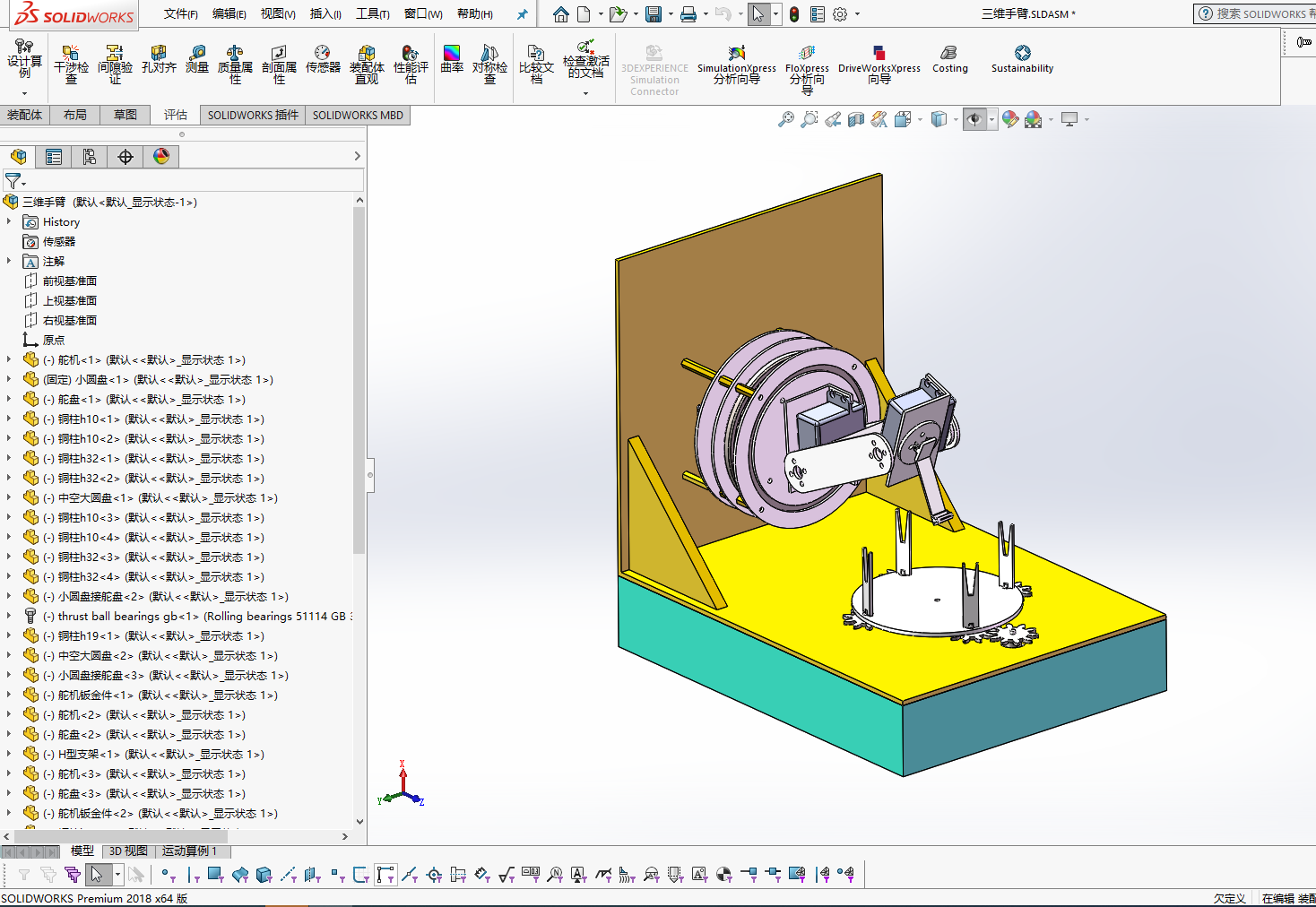This screenshot has height=907, width=1316.
Task: Select the Measure (测量) tool
Action: click(197, 59)
